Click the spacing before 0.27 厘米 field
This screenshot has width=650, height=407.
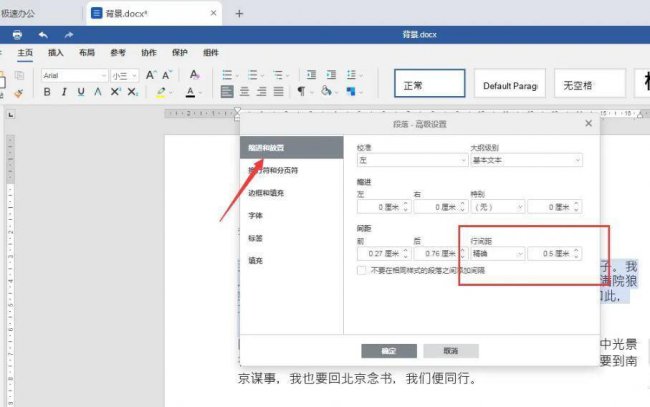[384, 253]
